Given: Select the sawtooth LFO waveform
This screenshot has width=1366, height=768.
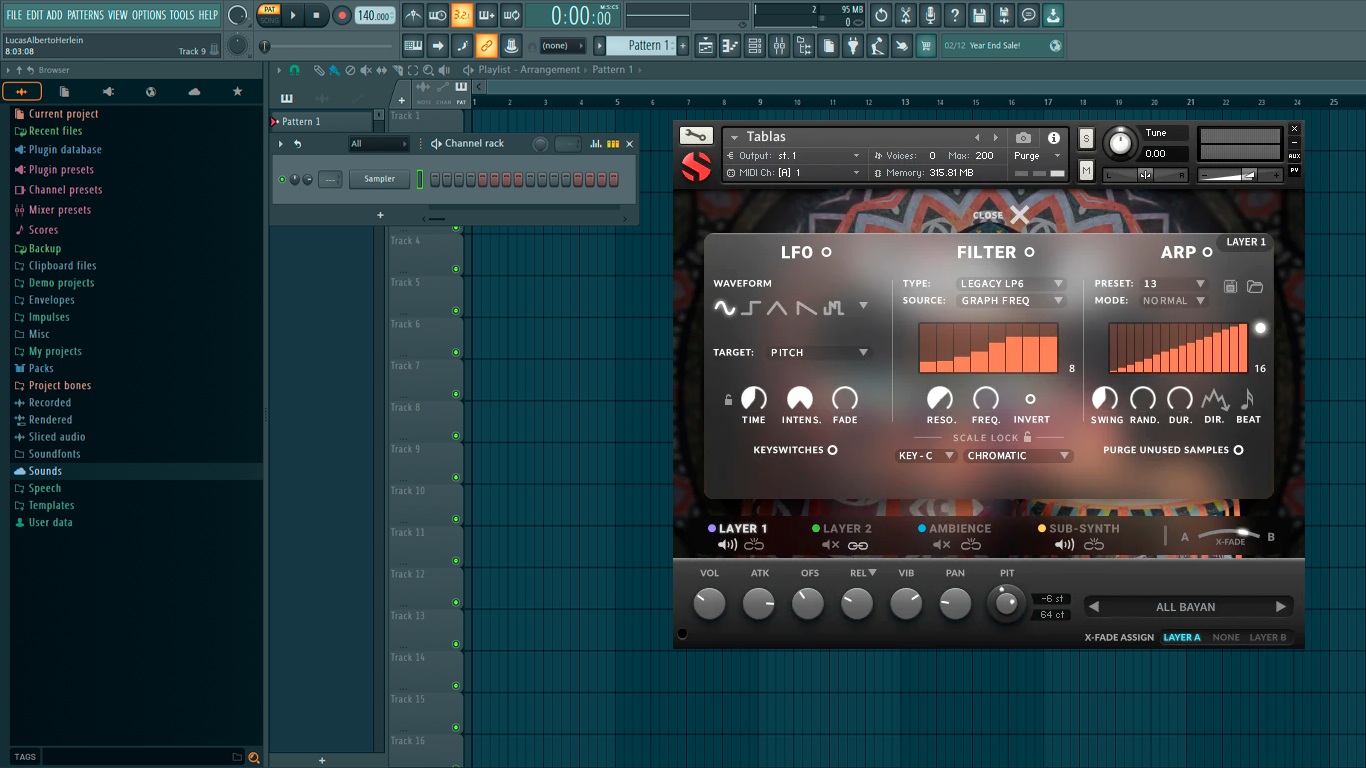Looking at the screenshot, I should 806,308.
